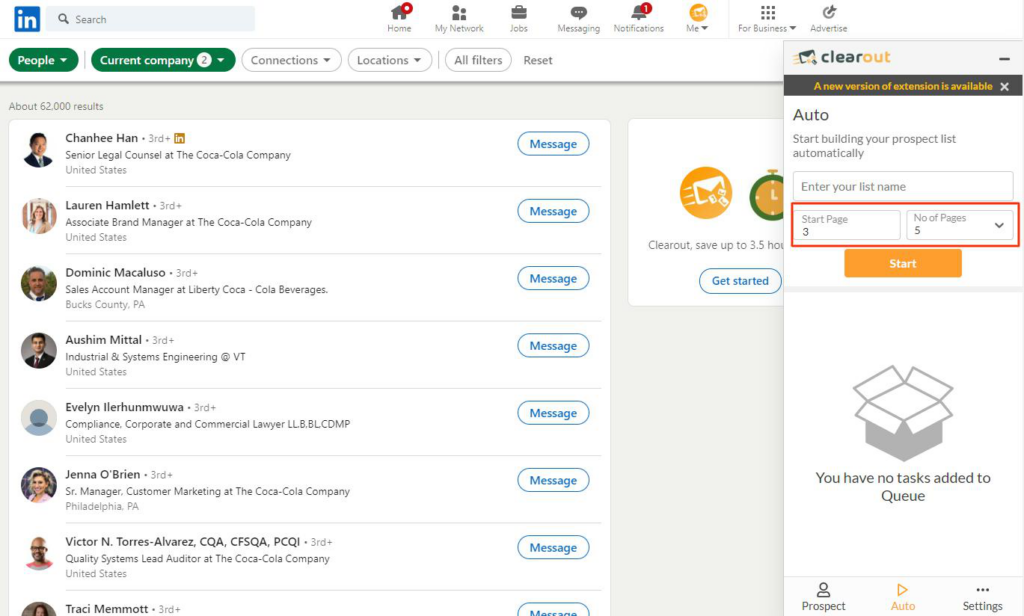1024x616 pixels.
Task: Click the LinkedIn logo icon
Action: point(27,19)
